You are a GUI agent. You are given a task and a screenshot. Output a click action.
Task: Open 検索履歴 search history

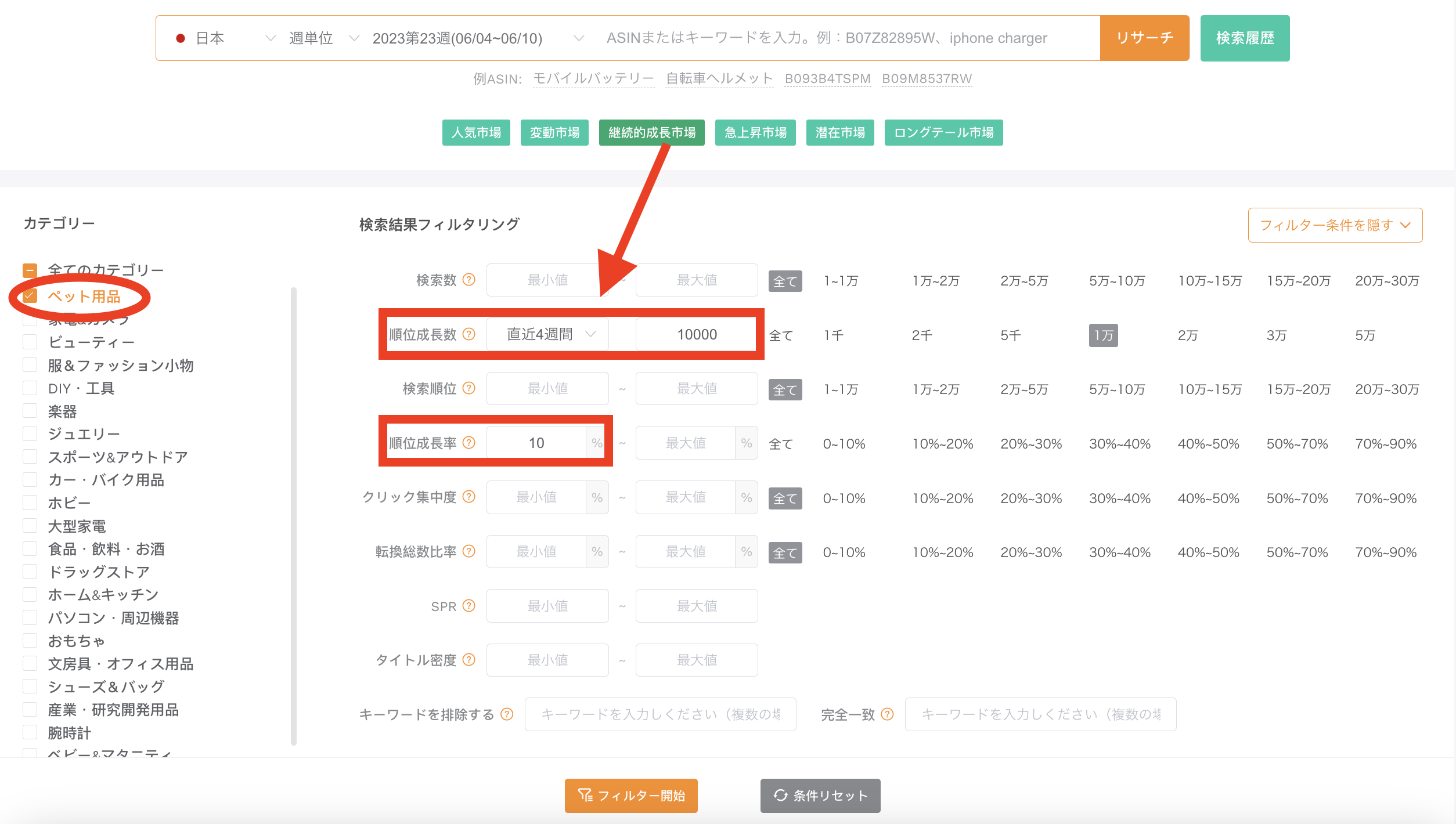(1245, 38)
